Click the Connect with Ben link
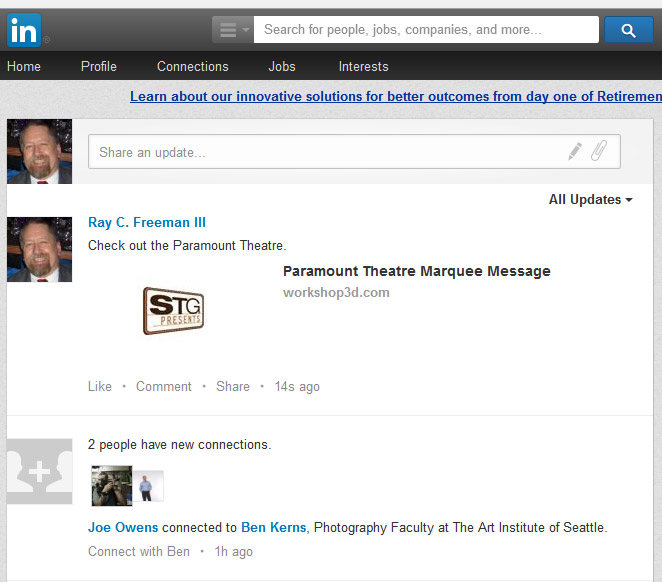The width and height of the screenshot is (662, 582). [139, 551]
